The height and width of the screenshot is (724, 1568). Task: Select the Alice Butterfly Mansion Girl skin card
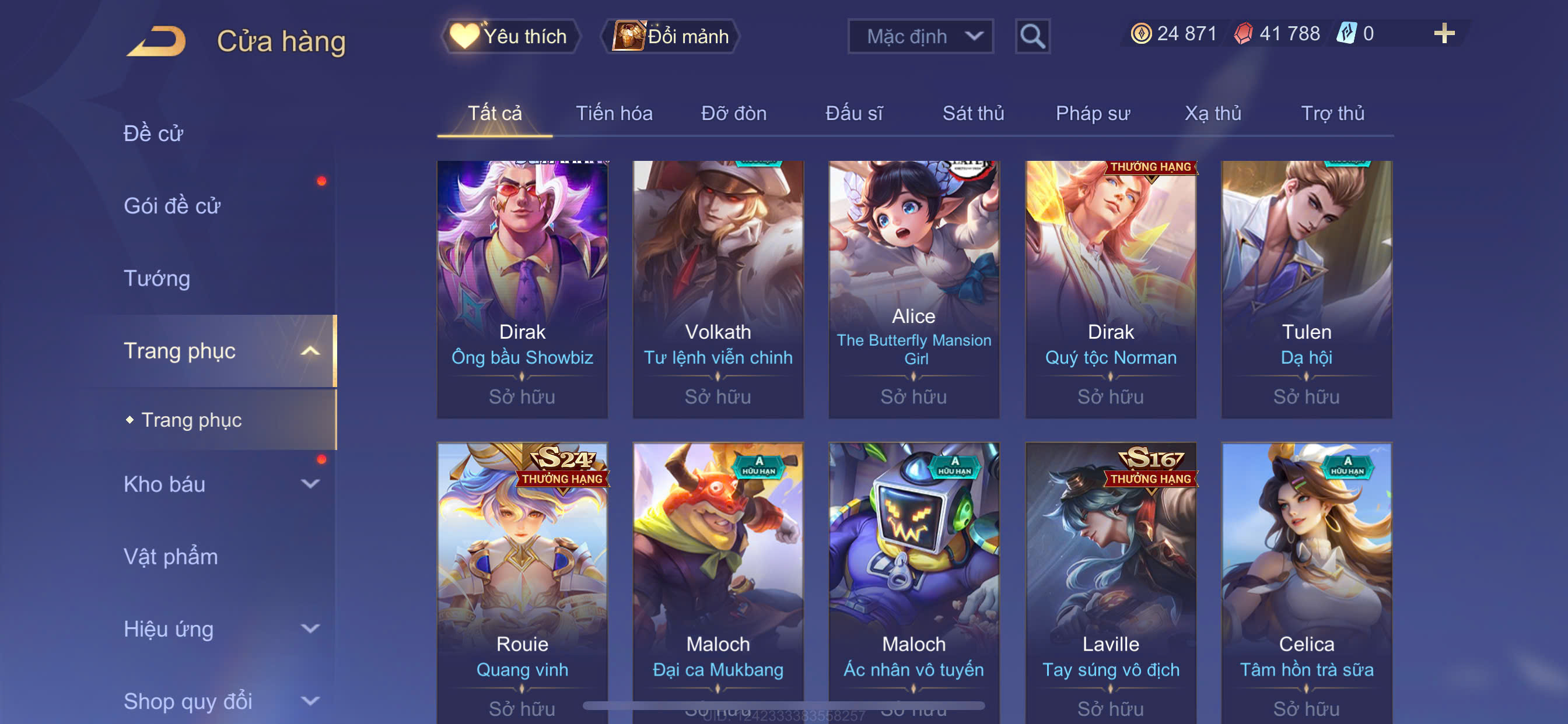(x=914, y=290)
